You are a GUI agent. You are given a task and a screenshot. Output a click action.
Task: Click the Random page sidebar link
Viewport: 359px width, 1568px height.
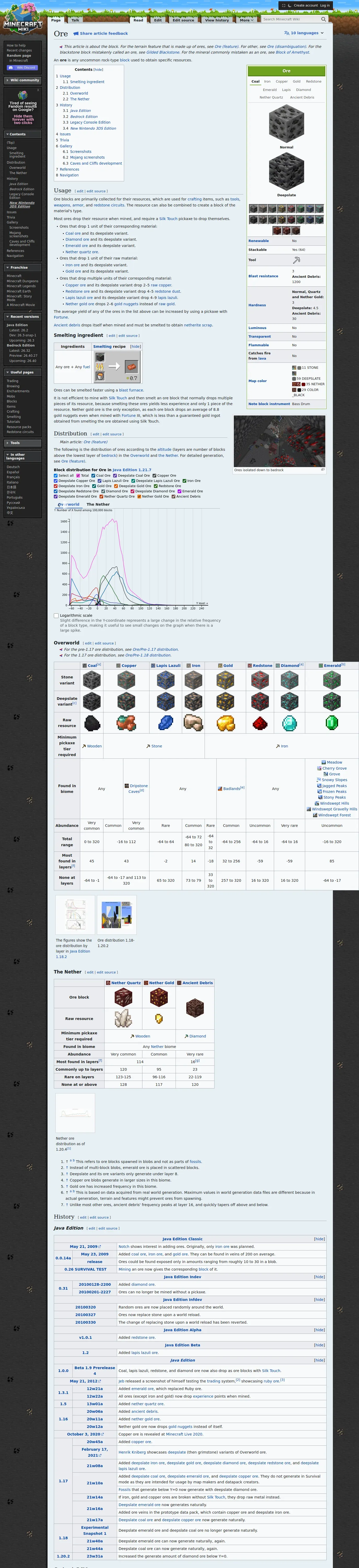[x=19, y=55]
